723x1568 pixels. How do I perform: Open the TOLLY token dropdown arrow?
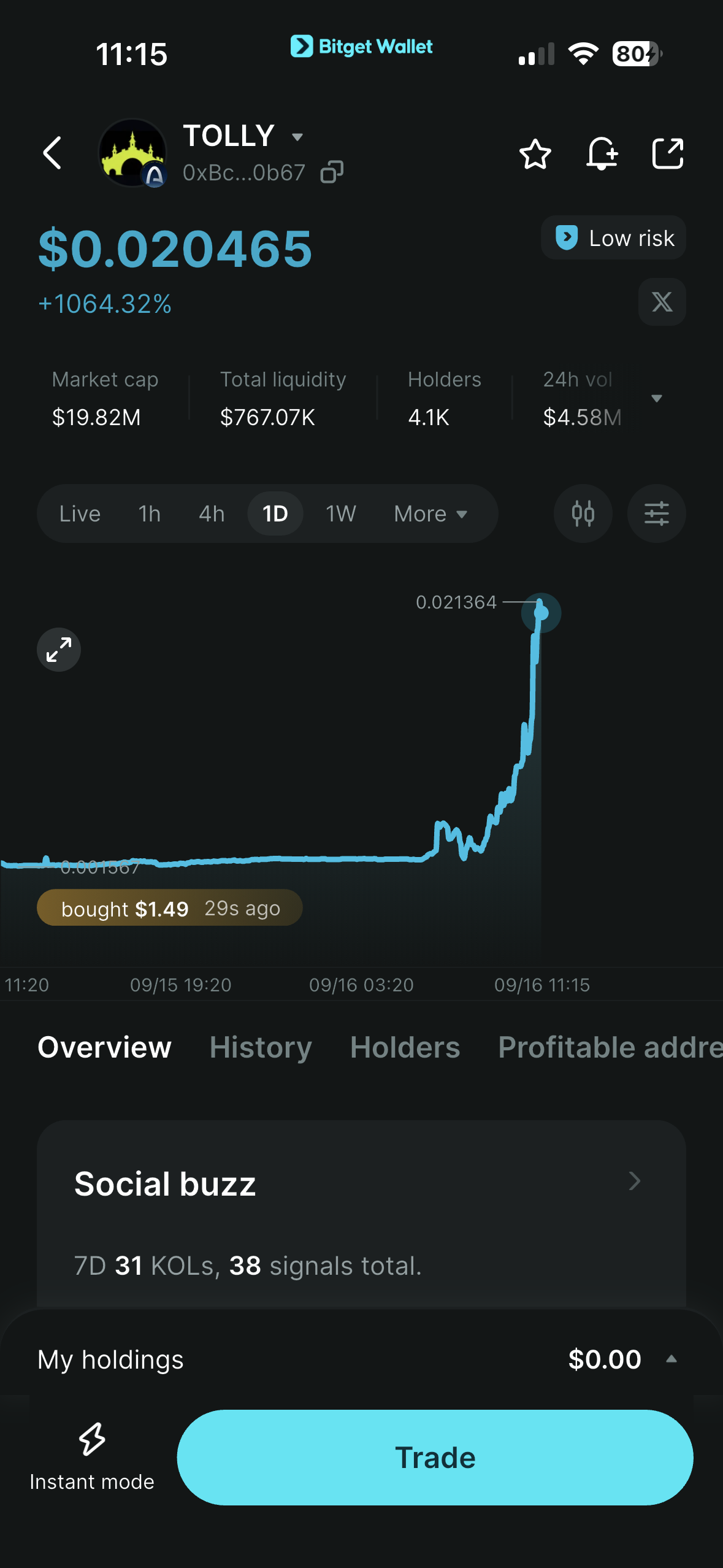click(297, 137)
